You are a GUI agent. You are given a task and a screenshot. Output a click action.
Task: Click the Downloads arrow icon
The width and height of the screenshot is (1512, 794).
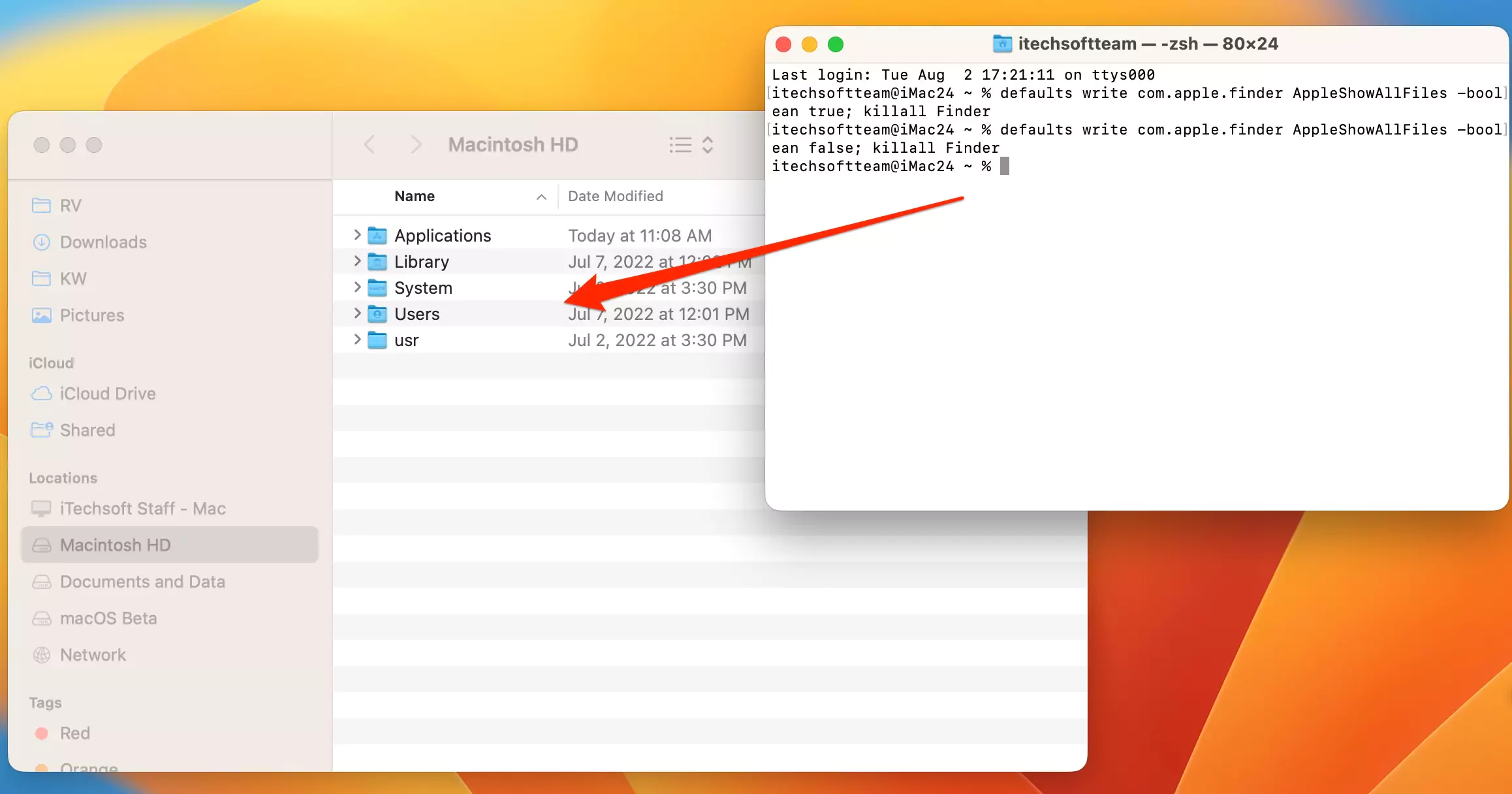pos(42,242)
